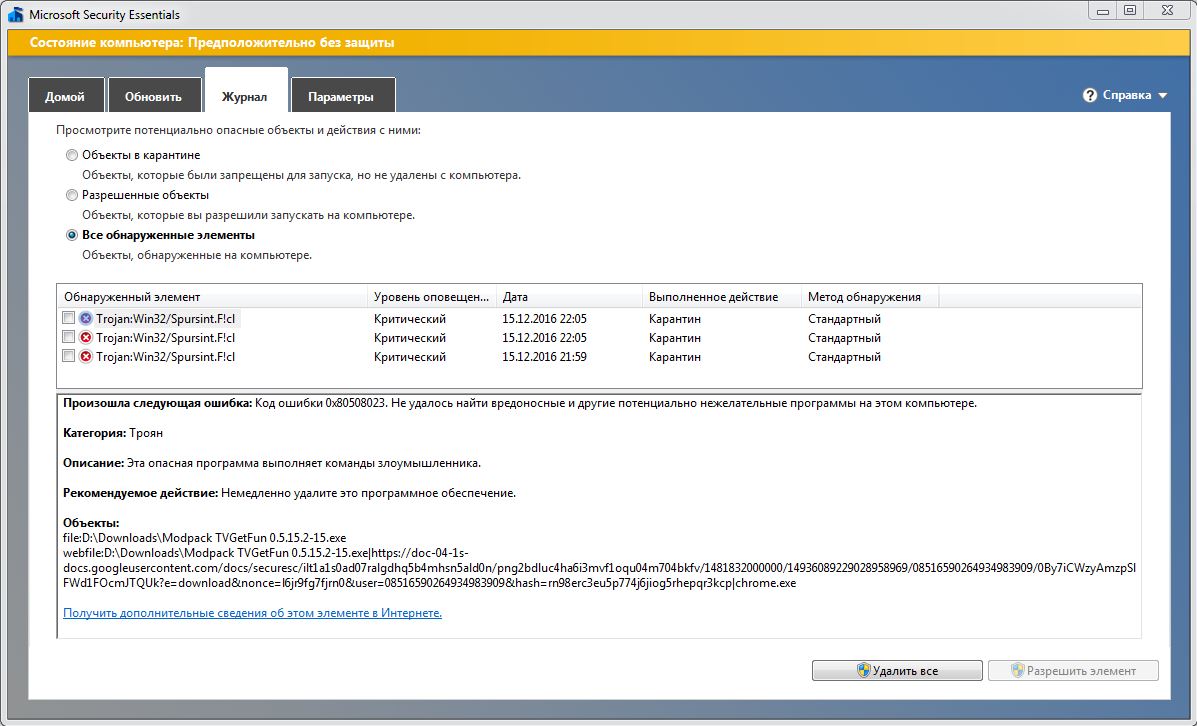This screenshot has width=1197, height=726.
Task: Open the Обновить tab
Action: coord(153,95)
